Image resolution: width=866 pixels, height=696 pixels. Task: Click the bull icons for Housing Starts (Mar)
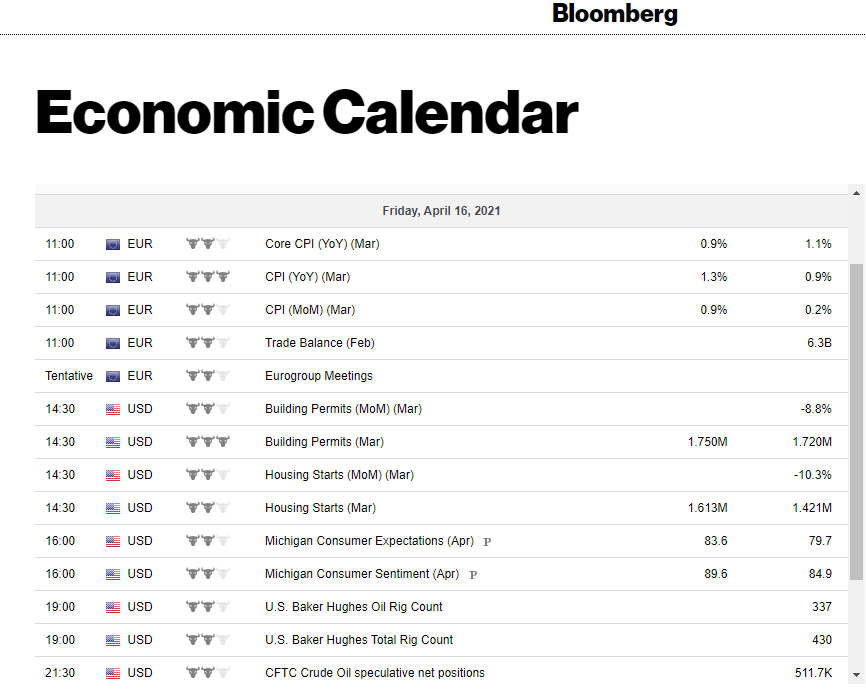click(208, 508)
